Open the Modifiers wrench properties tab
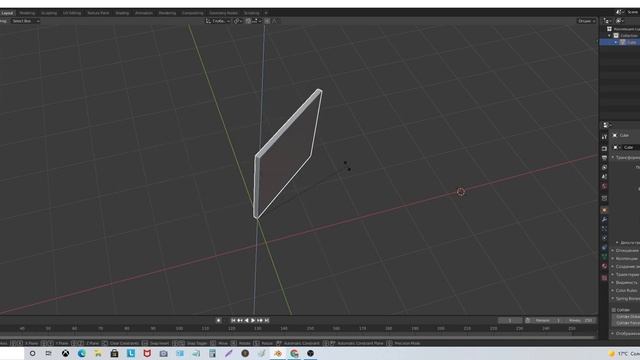This screenshot has height=360, width=640. 604,219
